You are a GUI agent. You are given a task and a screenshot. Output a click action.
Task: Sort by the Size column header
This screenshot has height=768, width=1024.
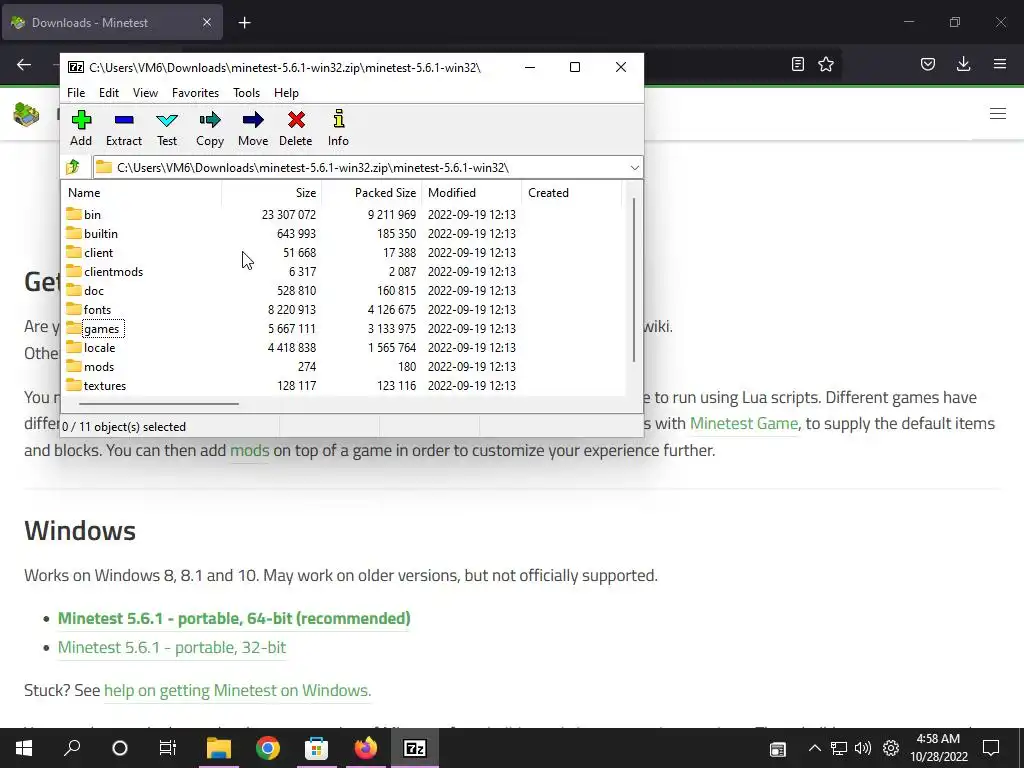pos(272,193)
